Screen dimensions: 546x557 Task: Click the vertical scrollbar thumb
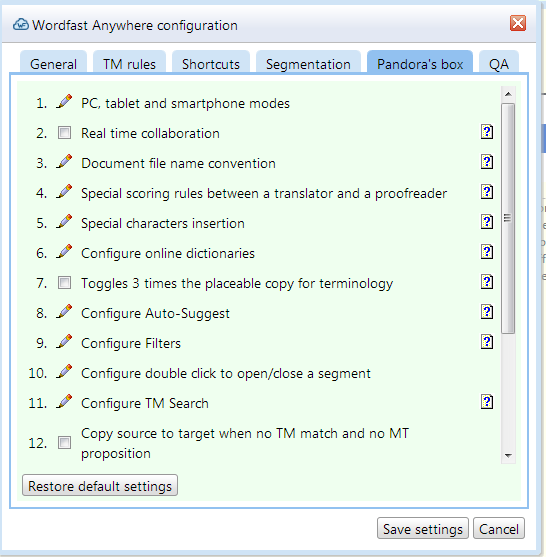click(508, 218)
